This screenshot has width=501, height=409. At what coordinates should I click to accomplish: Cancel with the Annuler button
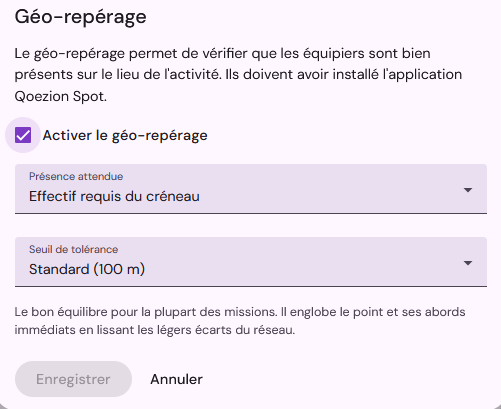coord(176,379)
